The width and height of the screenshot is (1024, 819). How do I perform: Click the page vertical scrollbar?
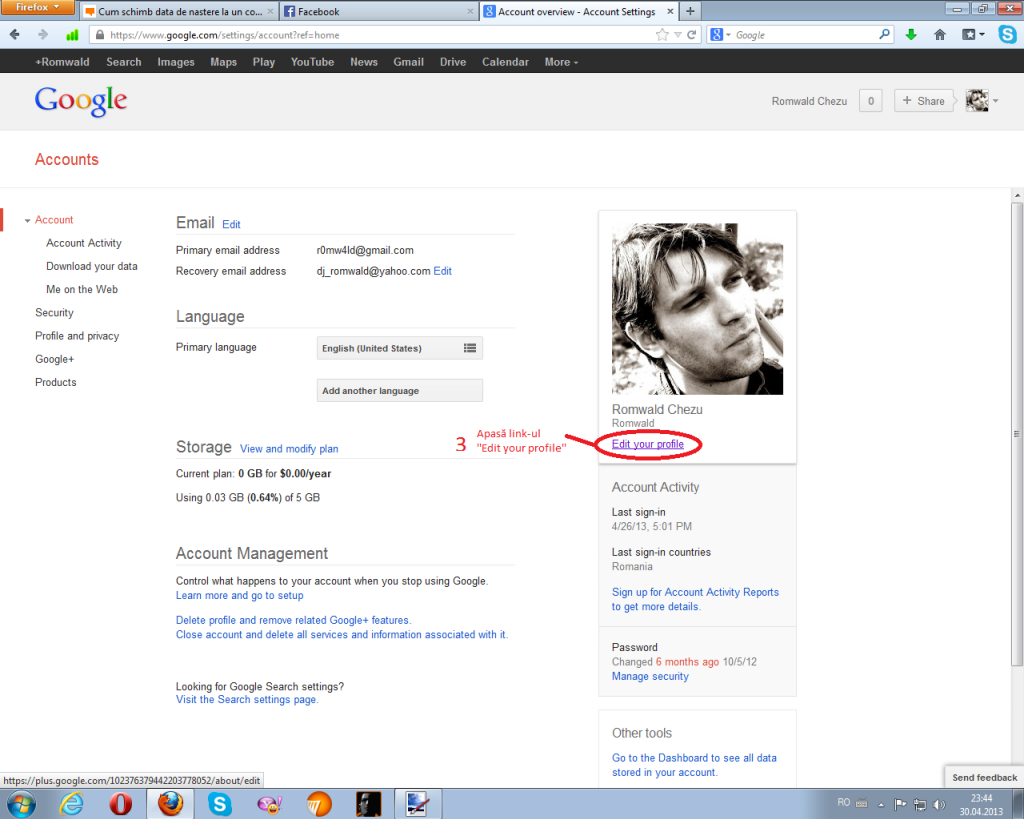1017,434
